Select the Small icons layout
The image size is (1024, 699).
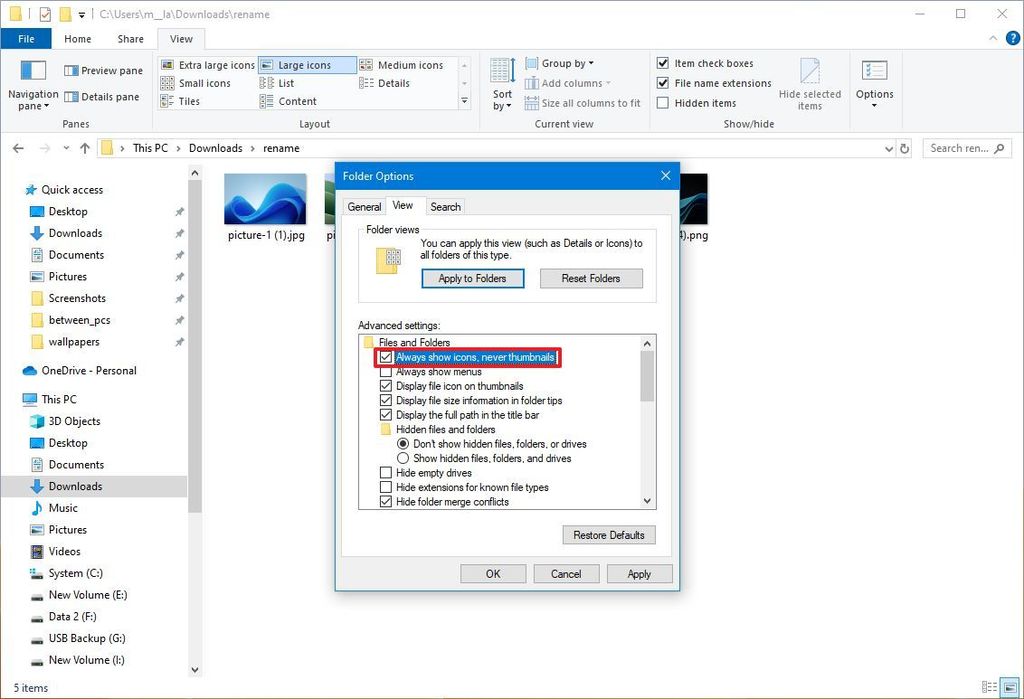point(203,83)
